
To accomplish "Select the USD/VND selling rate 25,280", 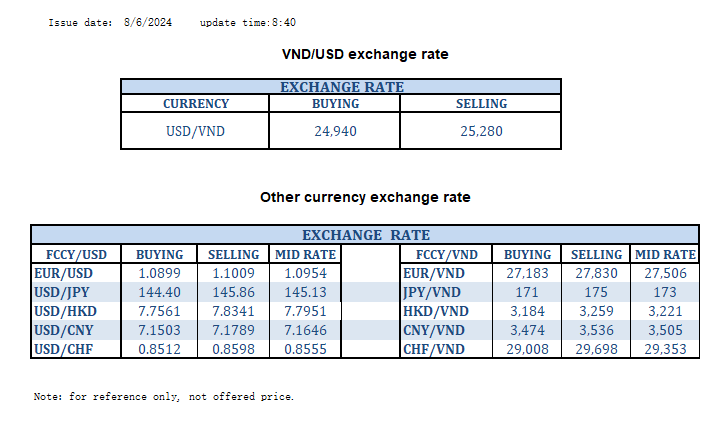I will pos(481,130).
